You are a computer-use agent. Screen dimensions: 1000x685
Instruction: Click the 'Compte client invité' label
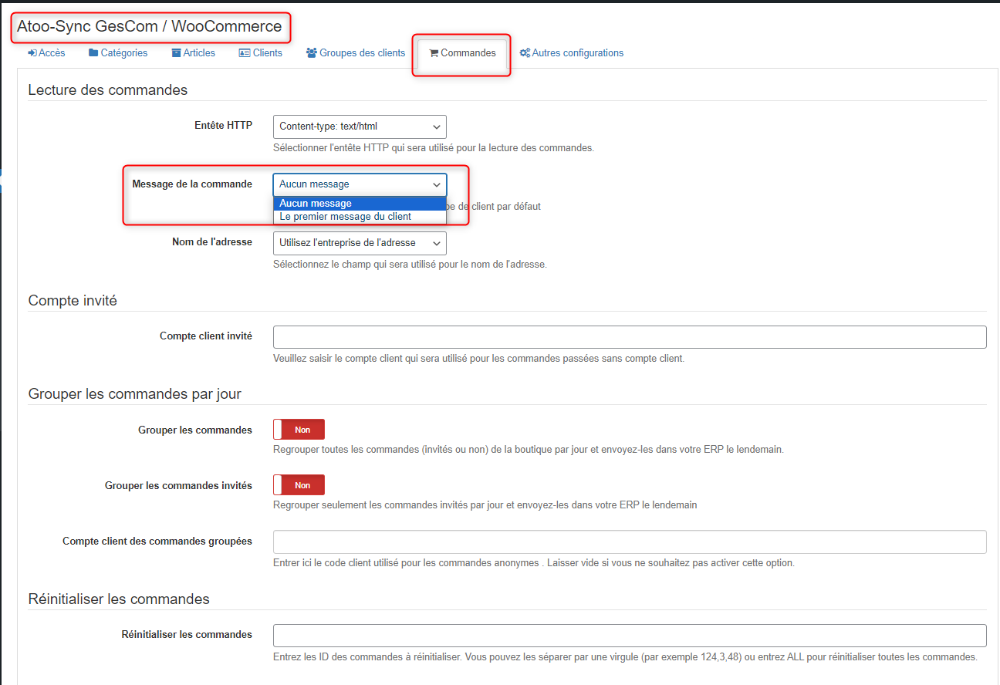[x=206, y=336]
